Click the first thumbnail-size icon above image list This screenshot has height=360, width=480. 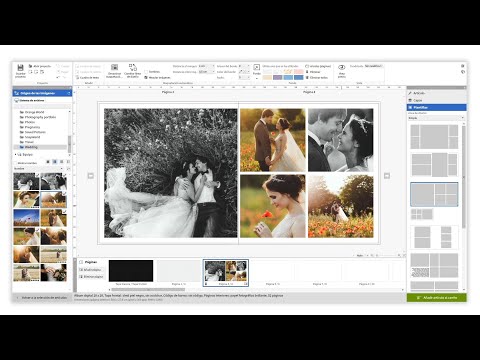coord(48,162)
